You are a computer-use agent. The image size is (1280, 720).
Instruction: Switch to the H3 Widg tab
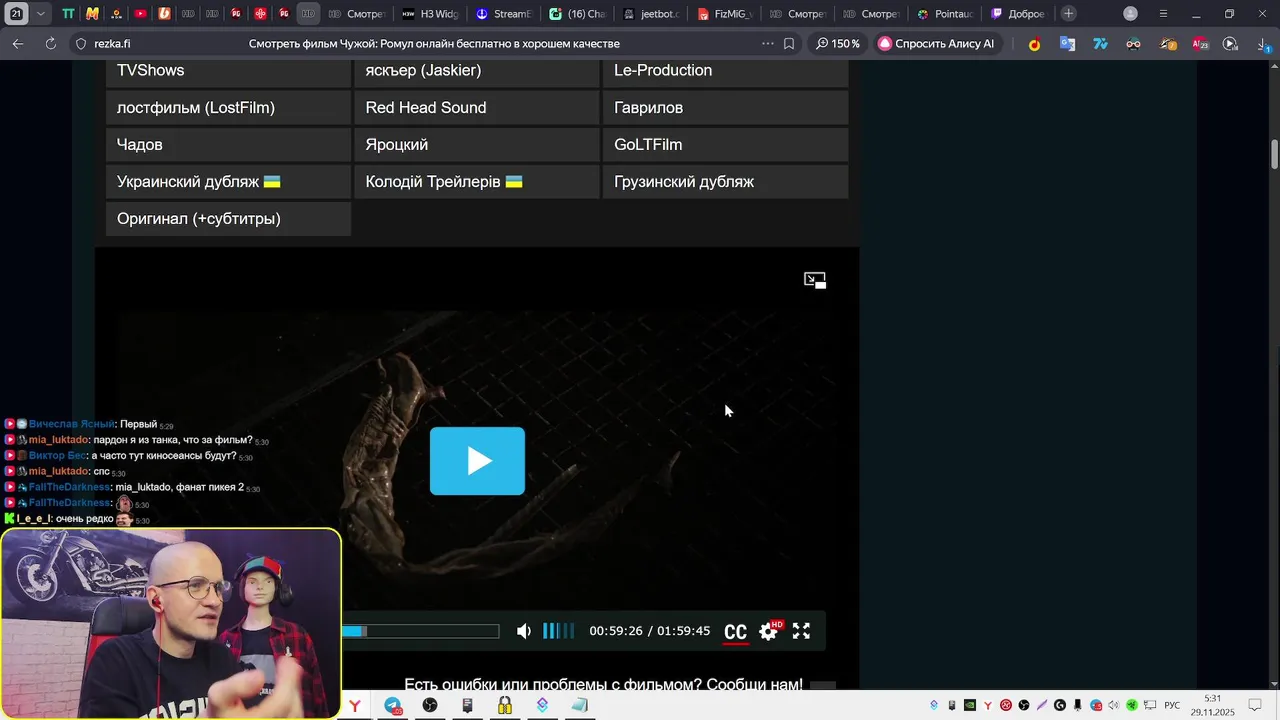coord(430,14)
